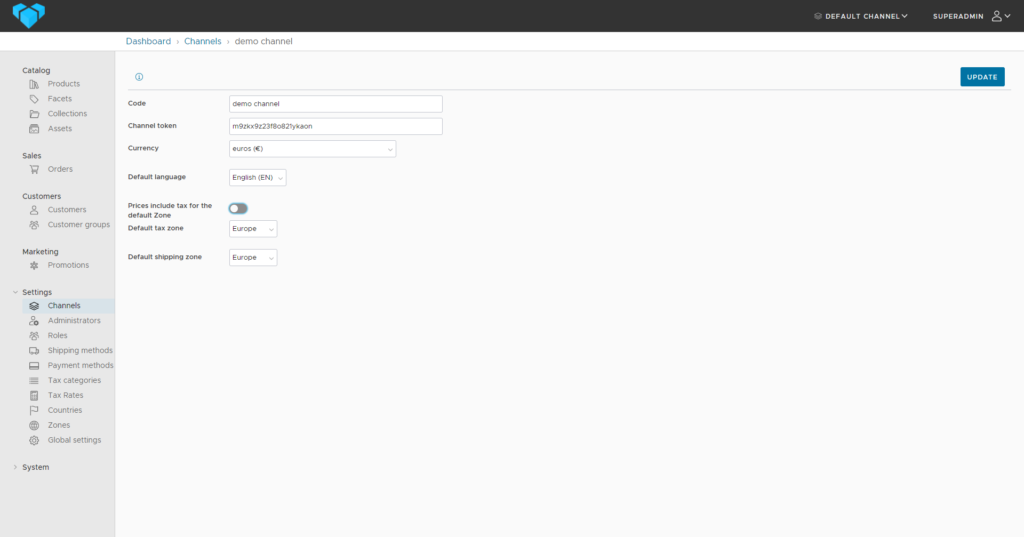Image resolution: width=1024 pixels, height=537 pixels.
Task: Click the Vendure logo in the header
Action: [29, 16]
